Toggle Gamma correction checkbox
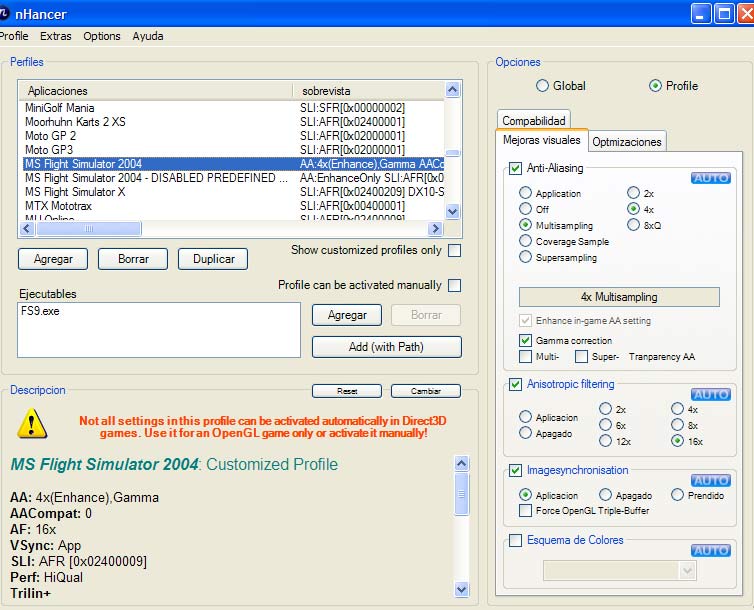Viewport: 754px width, 610px height. (526, 341)
